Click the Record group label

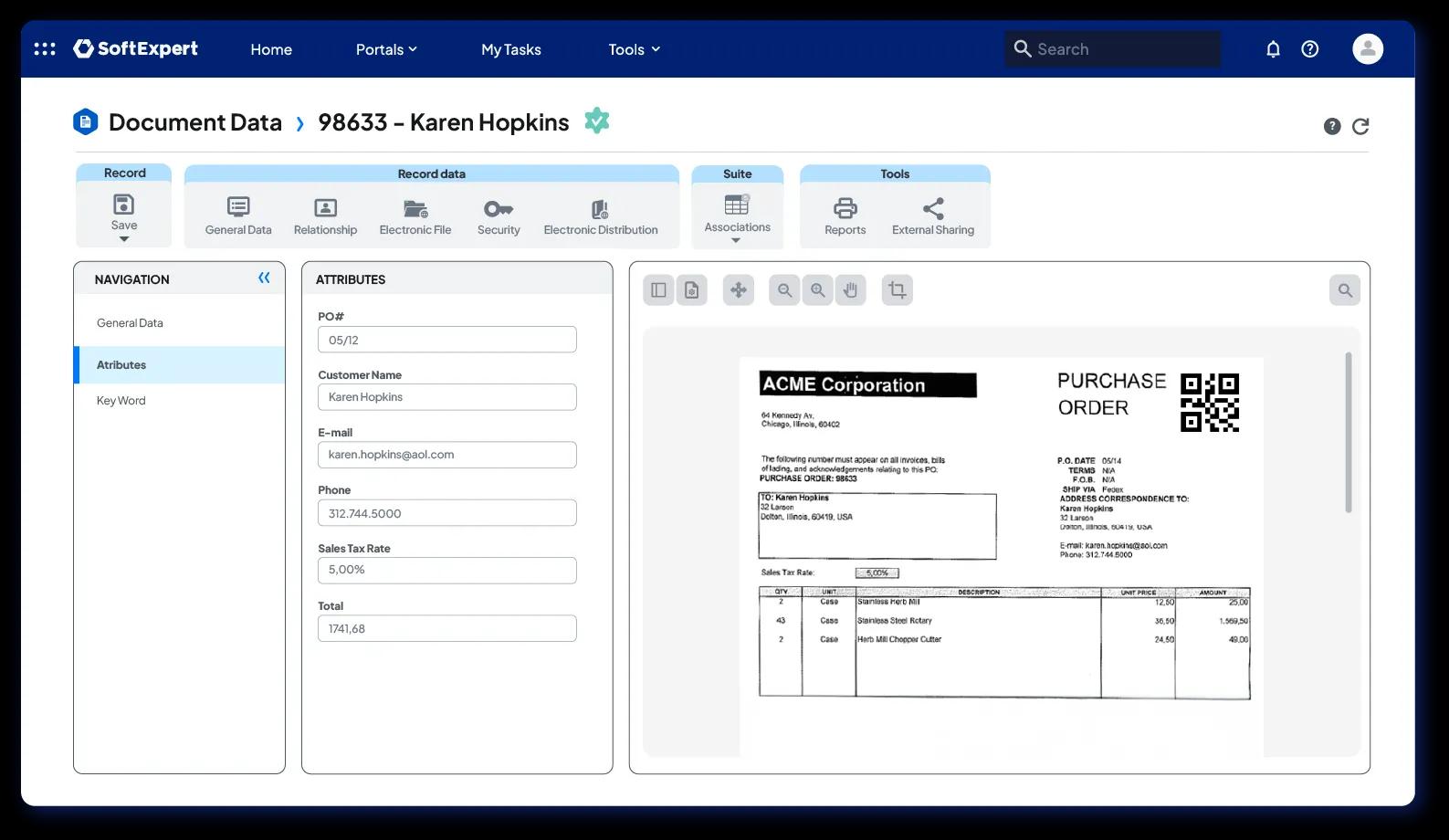pos(124,173)
